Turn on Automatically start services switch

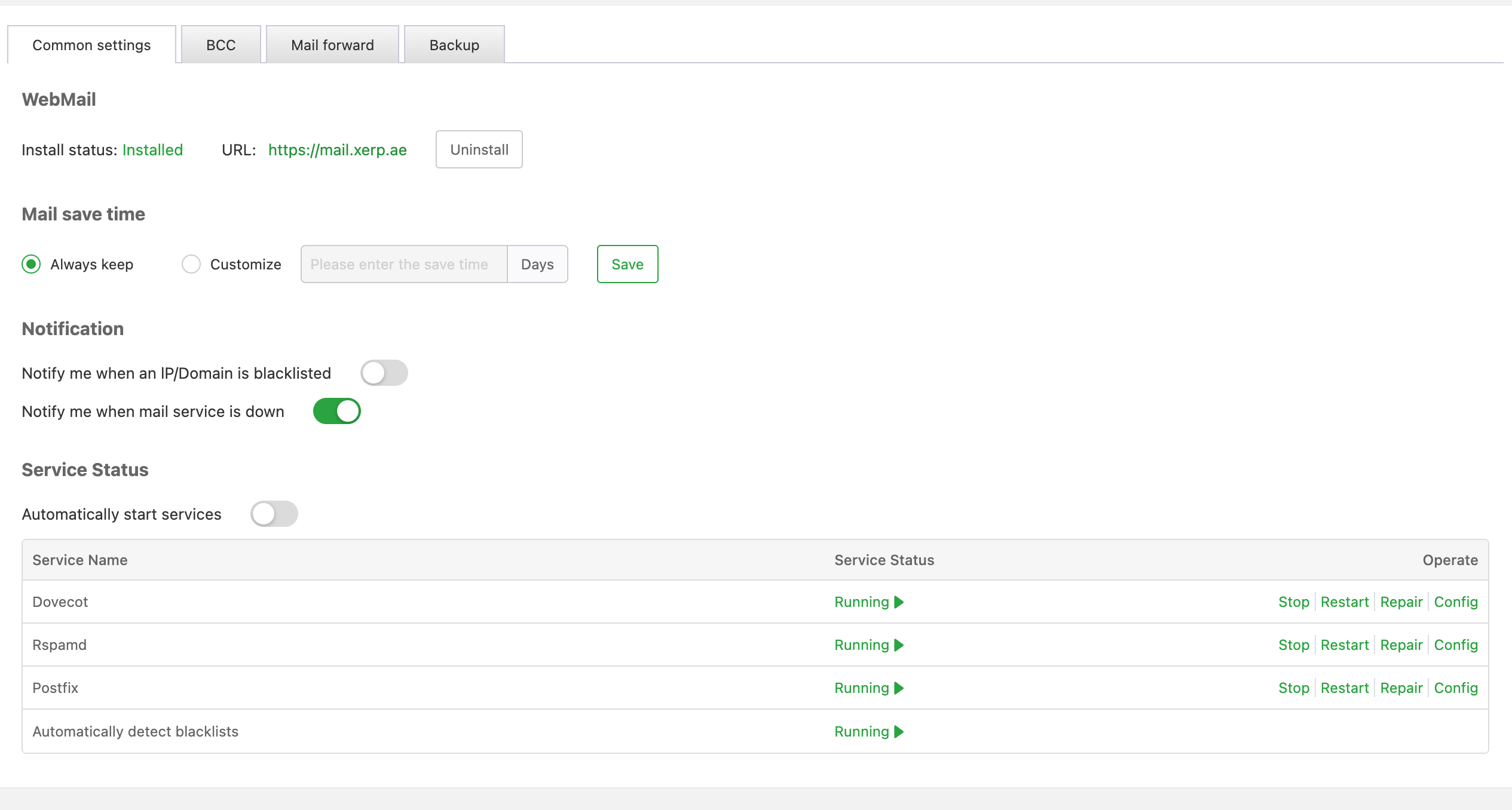pyautogui.click(x=274, y=514)
